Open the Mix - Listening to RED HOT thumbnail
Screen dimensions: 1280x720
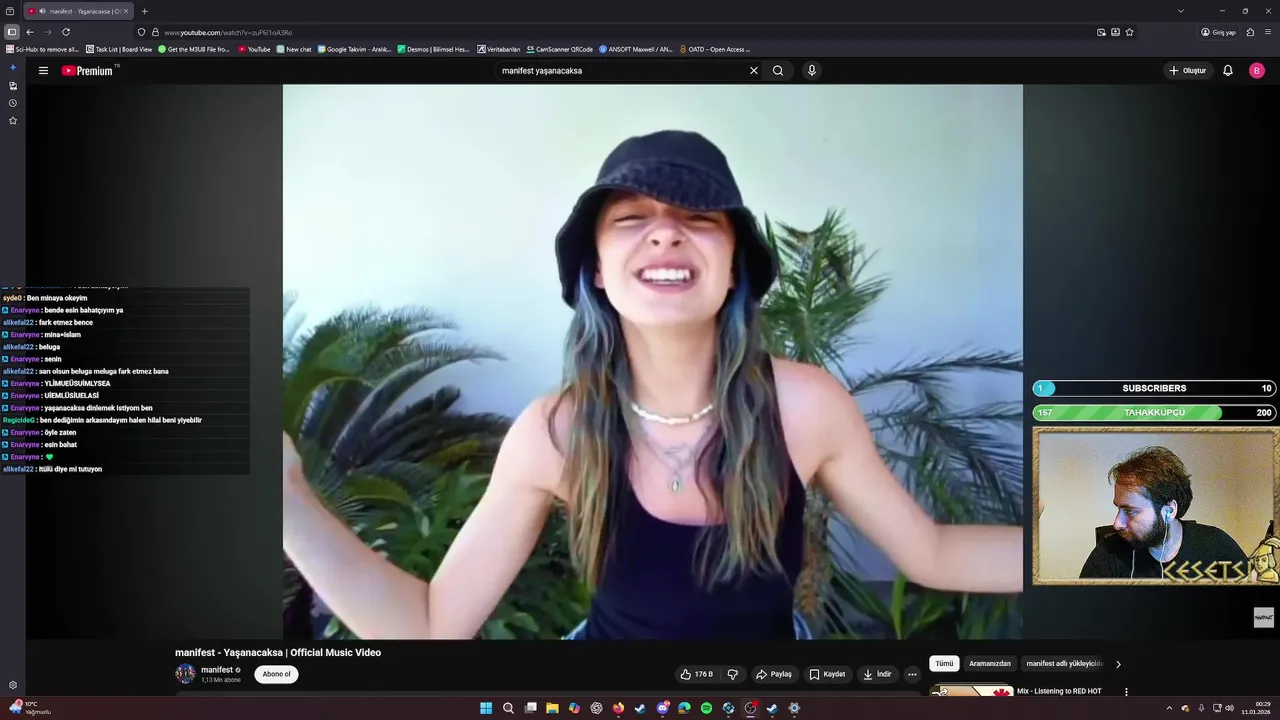point(972,691)
